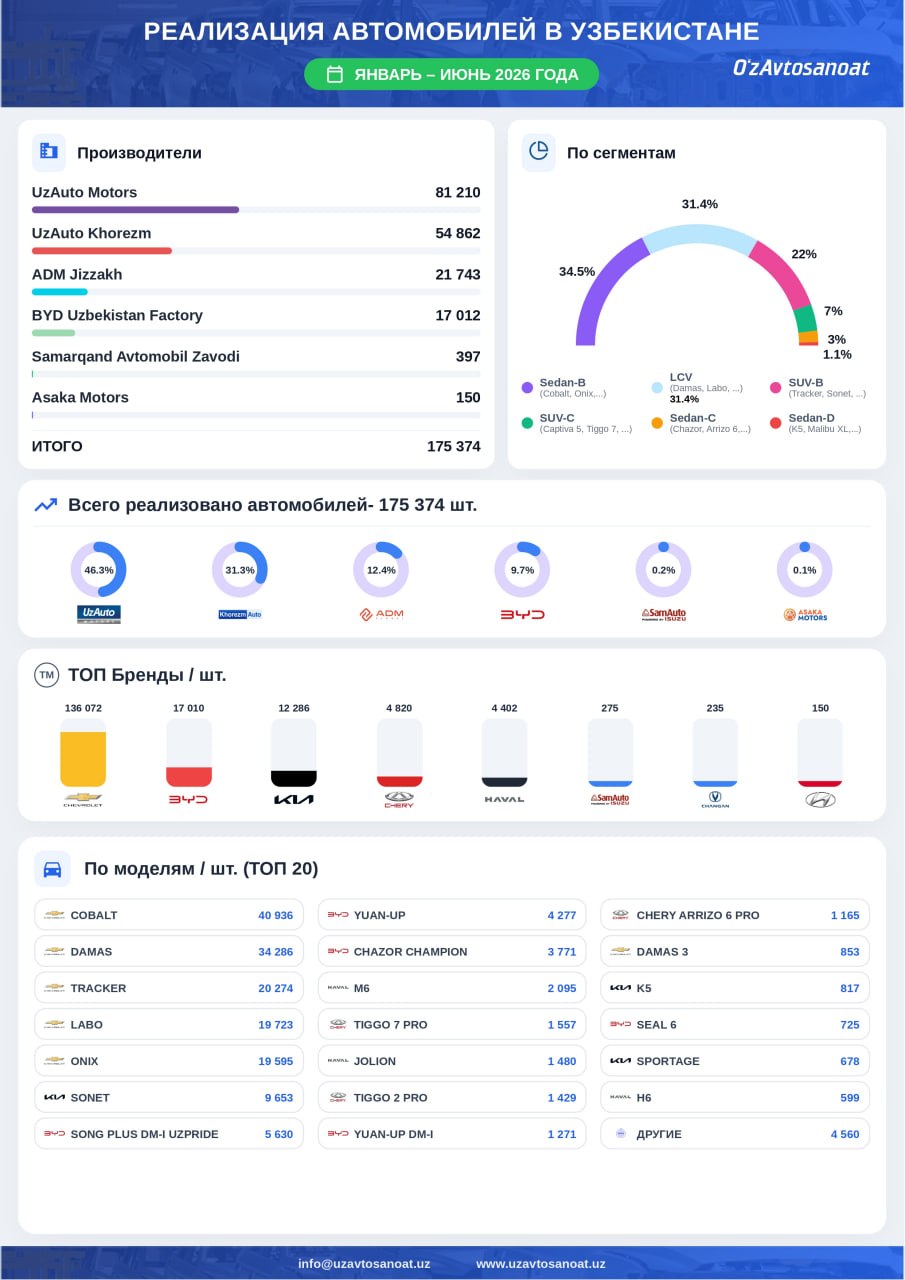Click the BYD logo under the 9.7% donut

522,614
